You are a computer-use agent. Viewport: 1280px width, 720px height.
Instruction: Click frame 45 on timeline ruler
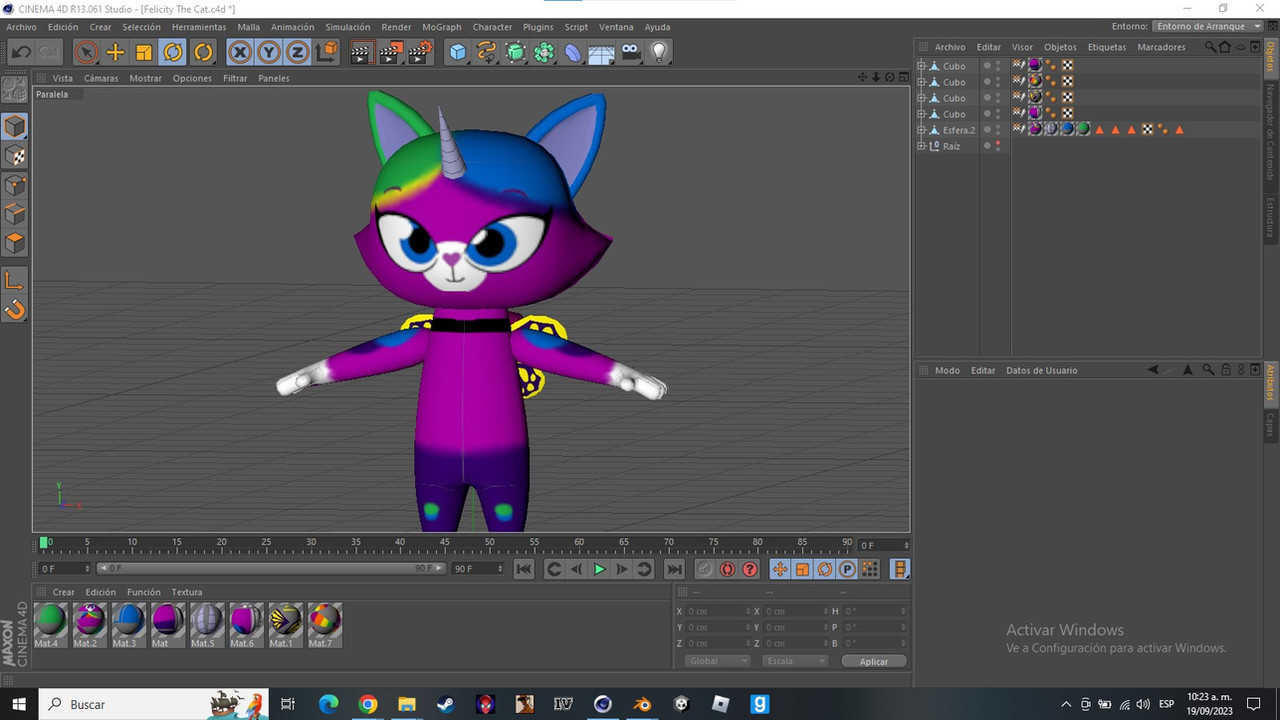click(445, 543)
